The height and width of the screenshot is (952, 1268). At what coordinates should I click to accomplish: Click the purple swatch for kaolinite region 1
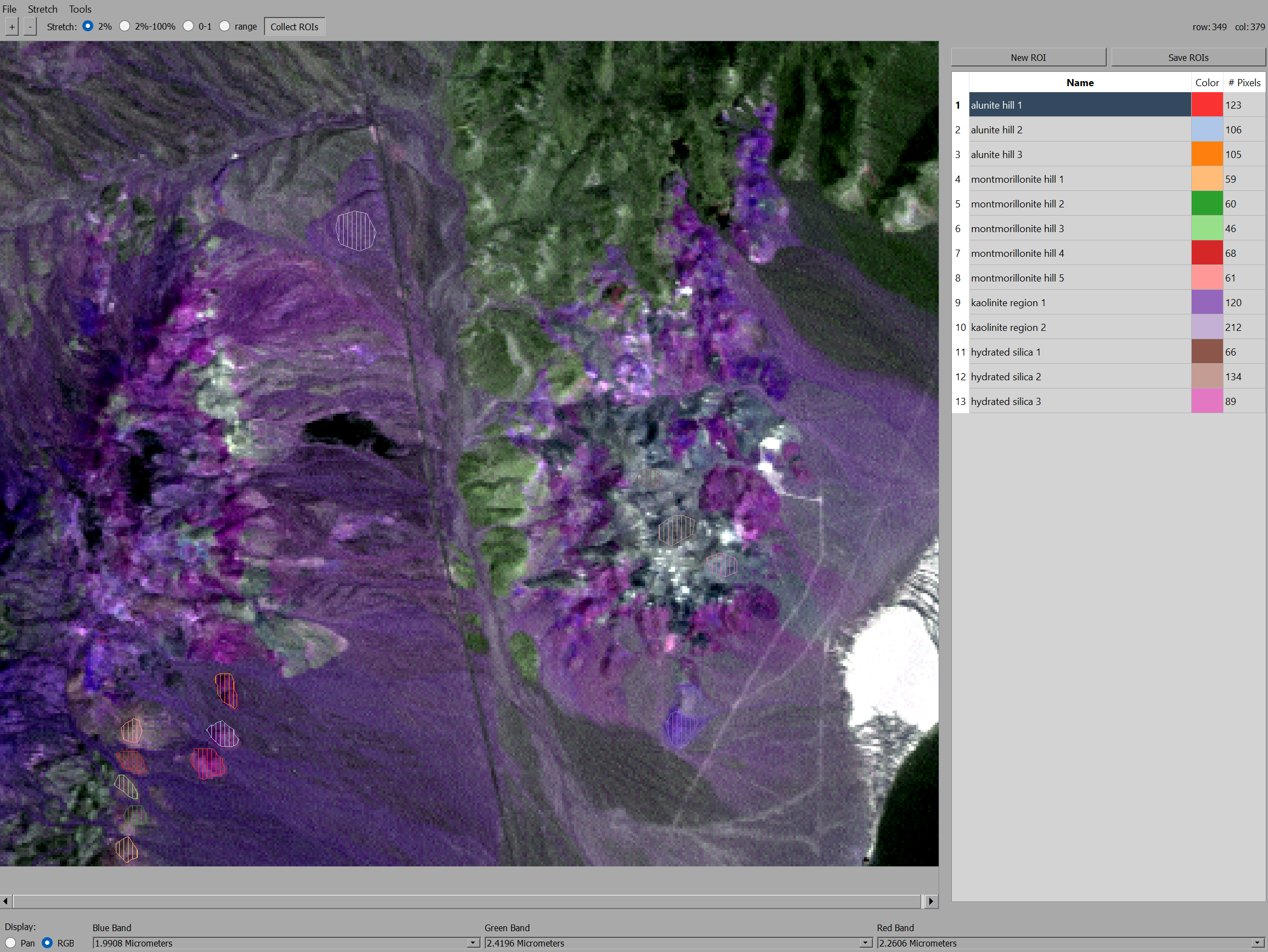[1207, 302]
